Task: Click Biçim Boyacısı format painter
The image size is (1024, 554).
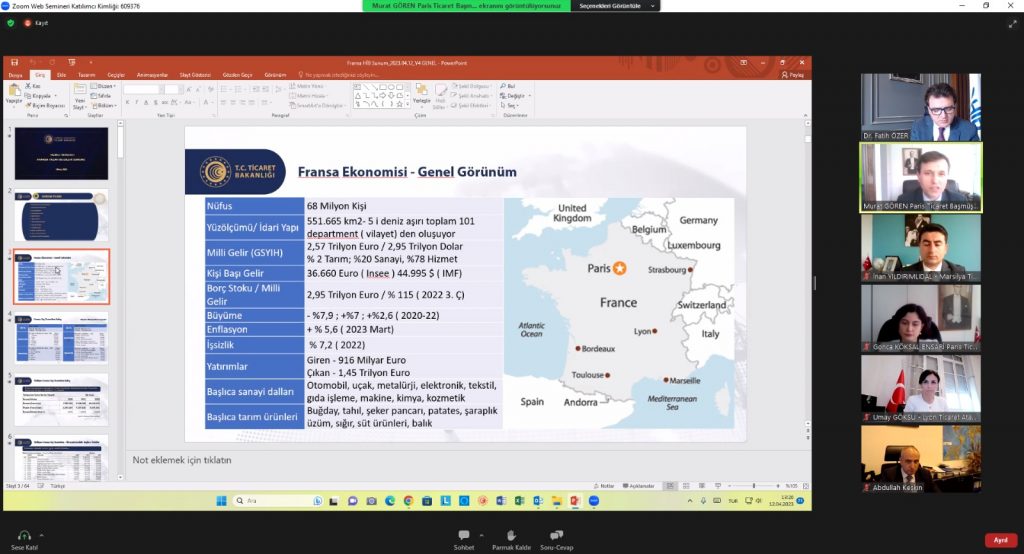Action: [x=44, y=106]
